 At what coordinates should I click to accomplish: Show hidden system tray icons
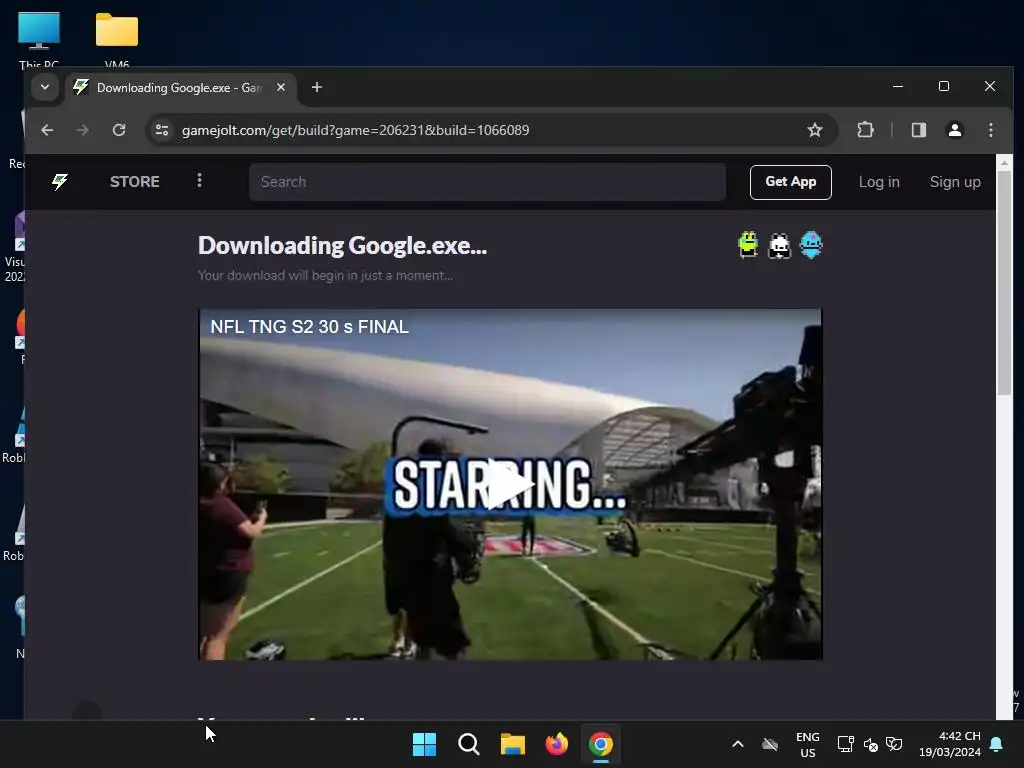(x=738, y=744)
